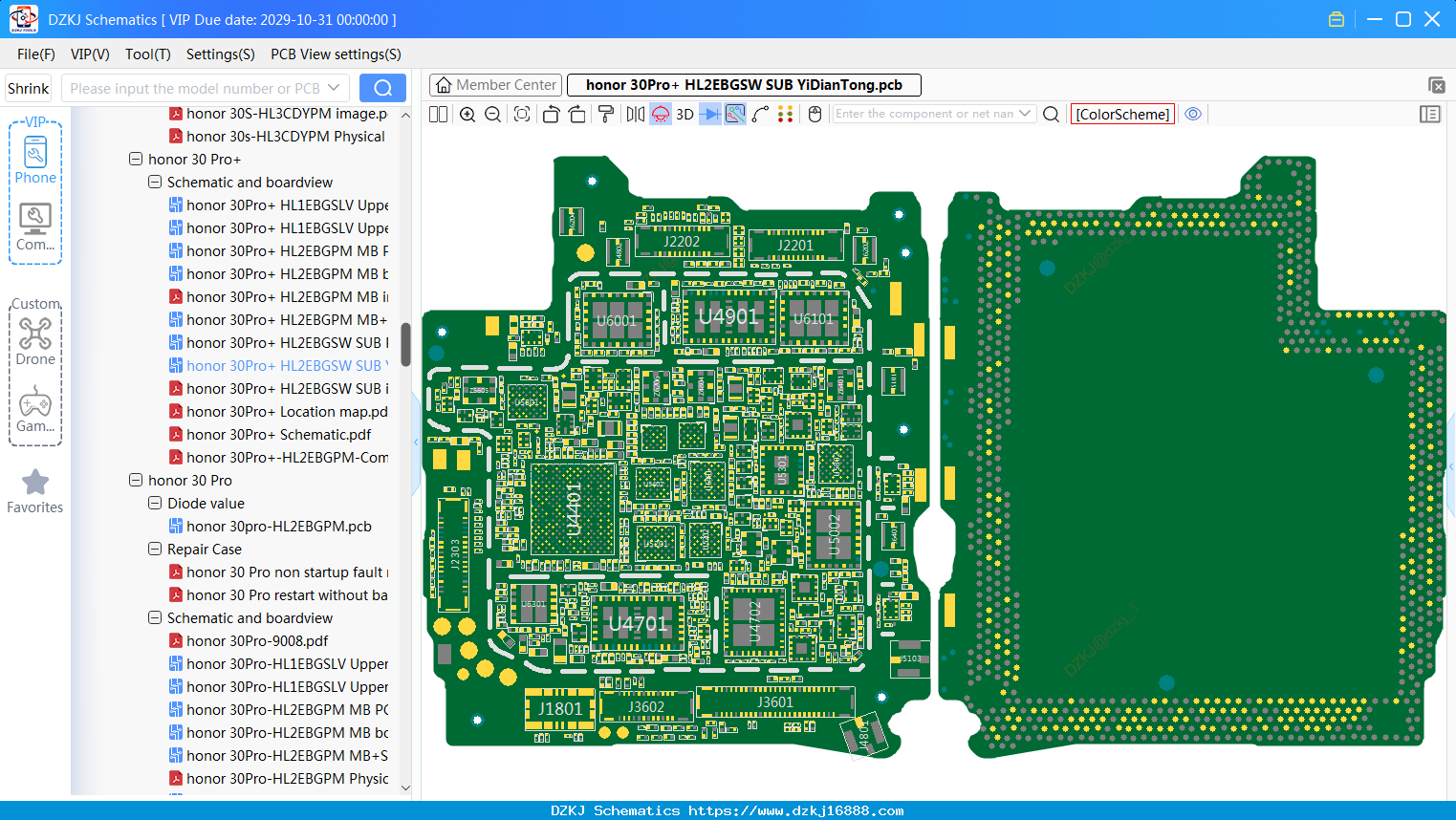Toggle the eye visibility icon

[1193, 114]
